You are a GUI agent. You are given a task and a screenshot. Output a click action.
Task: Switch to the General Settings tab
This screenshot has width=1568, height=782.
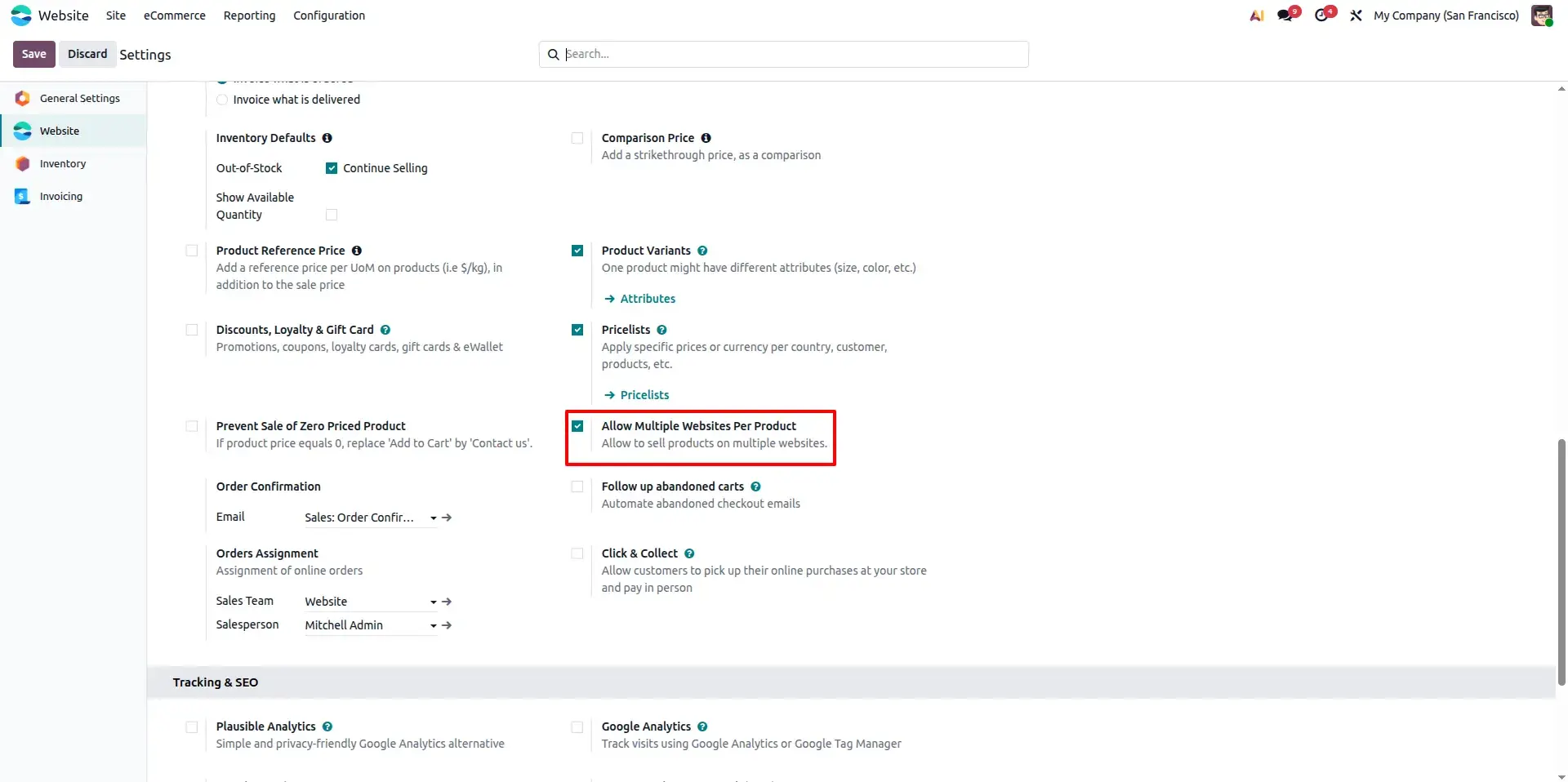(x=73, y=98)
